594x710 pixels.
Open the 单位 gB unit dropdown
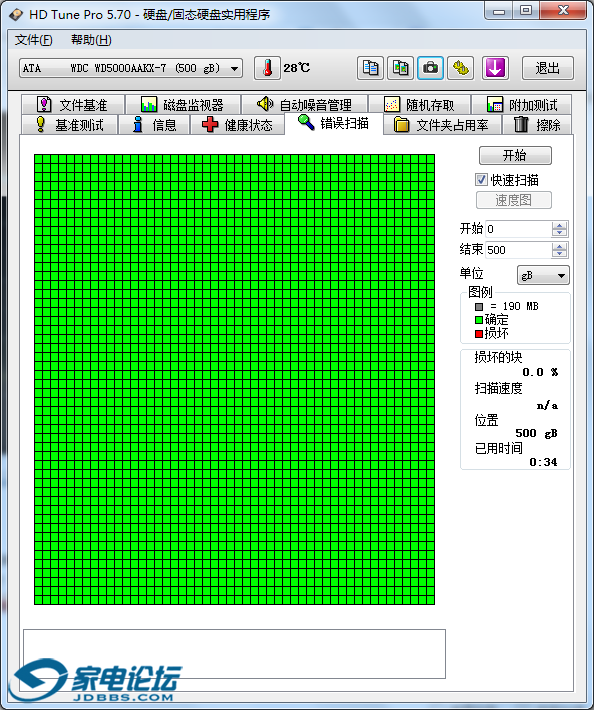(x=543, y=275)
